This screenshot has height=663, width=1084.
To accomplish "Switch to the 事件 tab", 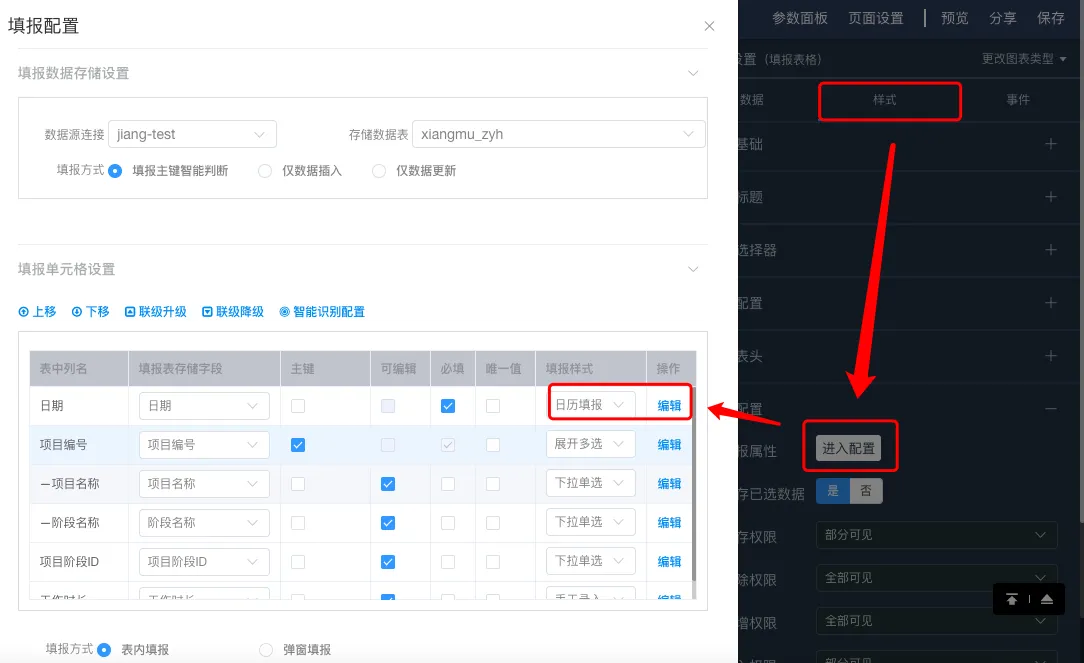I will coord(1018,100).
